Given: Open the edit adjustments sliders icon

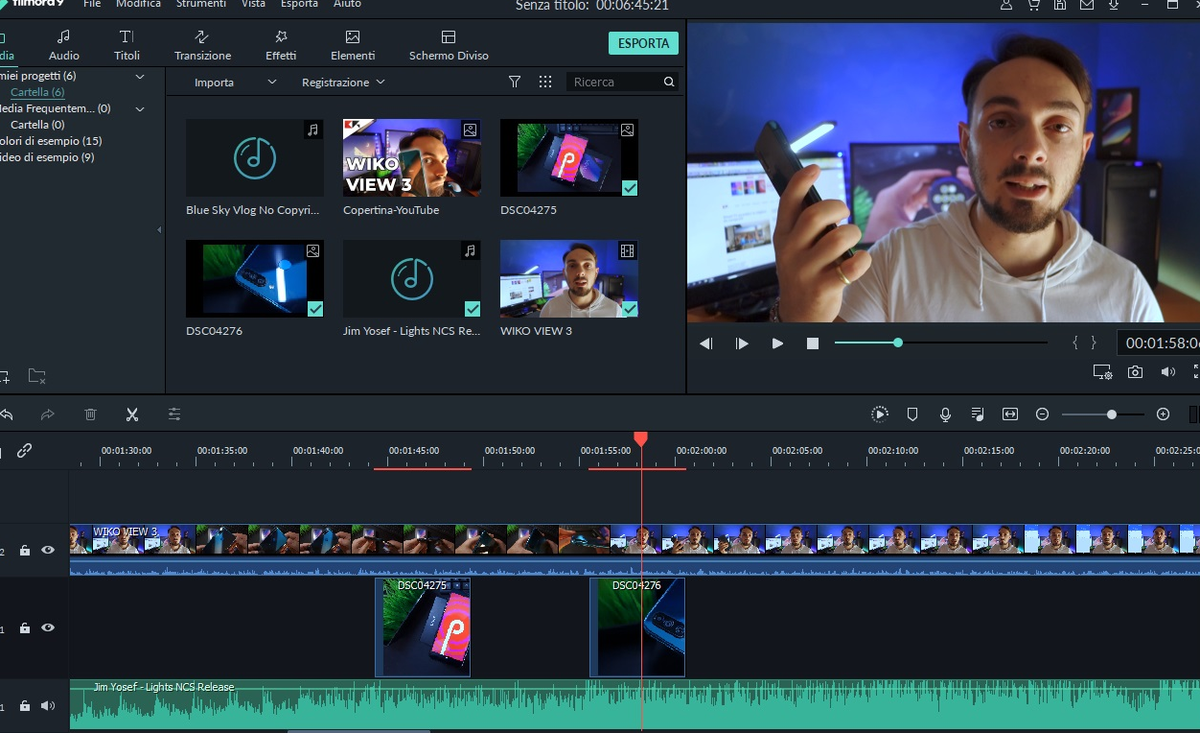Looking at the screenshot, I should click(174, 414).
